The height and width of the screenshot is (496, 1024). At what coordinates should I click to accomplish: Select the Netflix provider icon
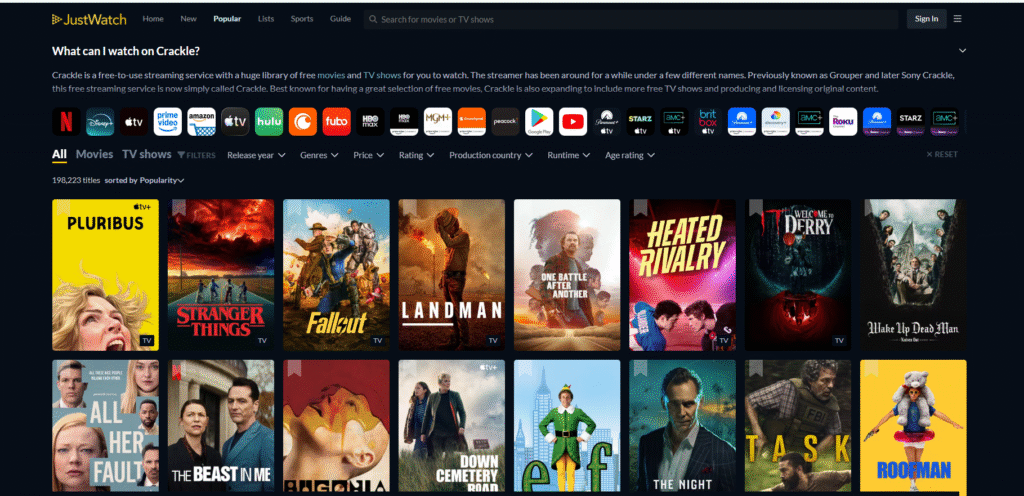66,121
